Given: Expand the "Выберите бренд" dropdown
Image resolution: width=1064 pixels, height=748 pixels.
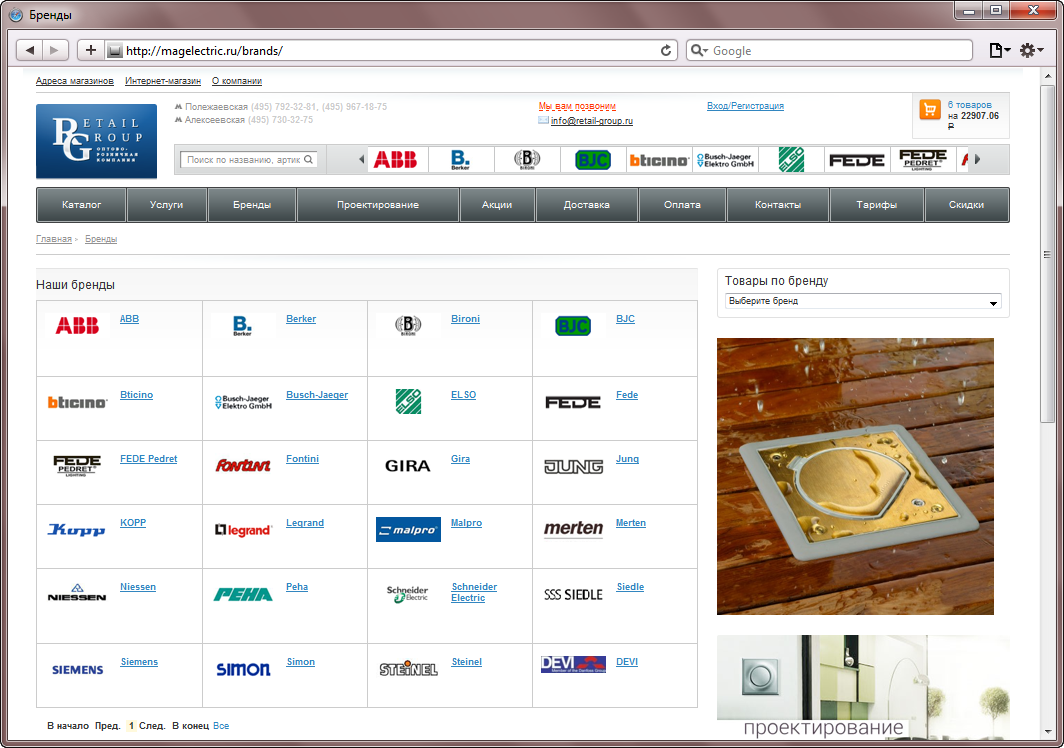Looking at the screenshot, I should click(x=863, y=301).
